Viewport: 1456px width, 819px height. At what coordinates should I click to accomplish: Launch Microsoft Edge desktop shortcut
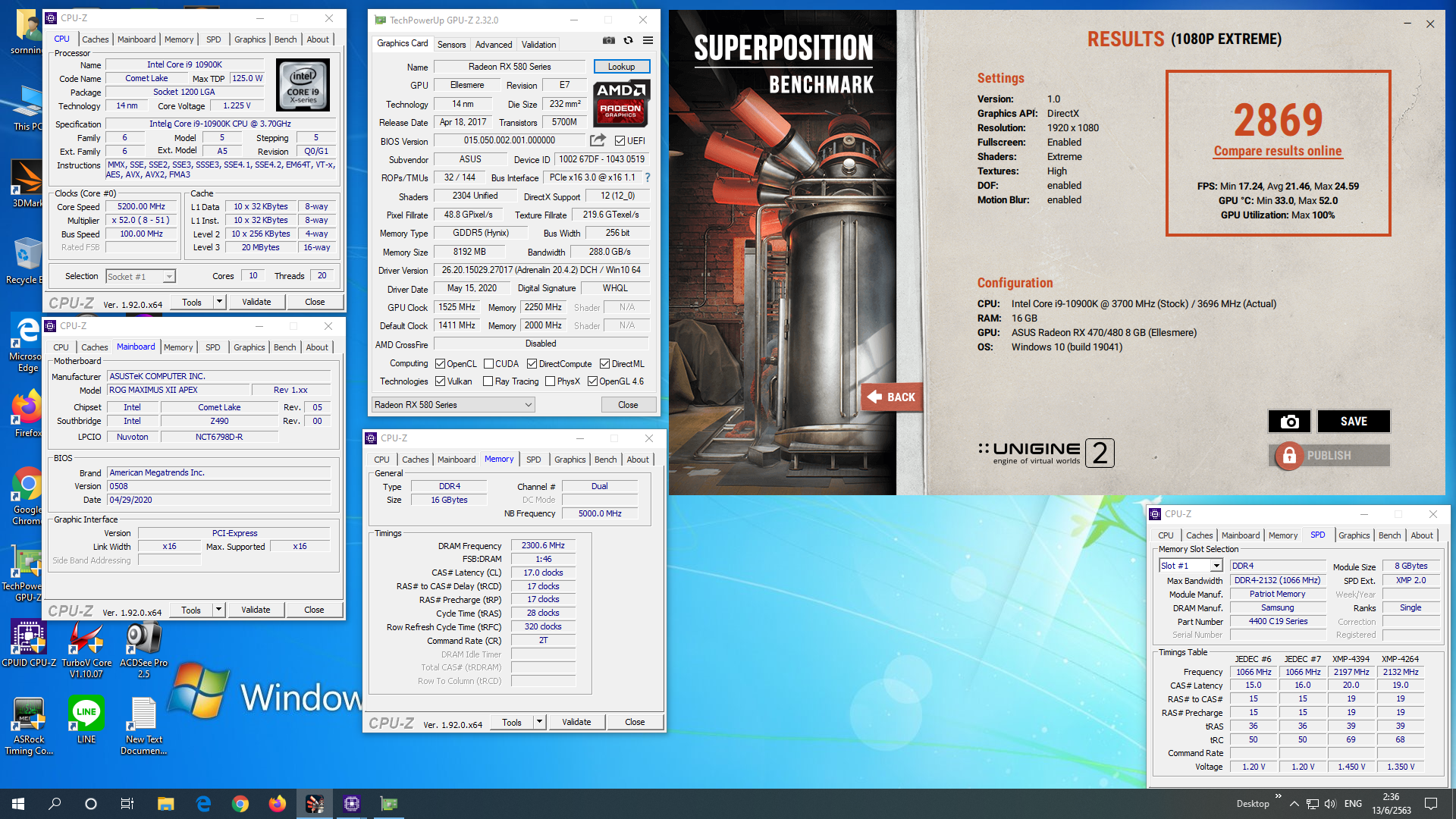(27, 344)
